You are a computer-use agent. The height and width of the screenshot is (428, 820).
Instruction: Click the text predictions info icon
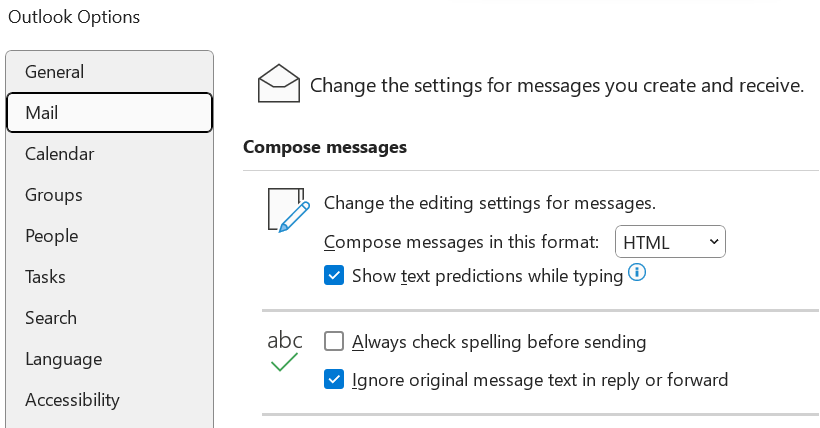tap(636, 272)
